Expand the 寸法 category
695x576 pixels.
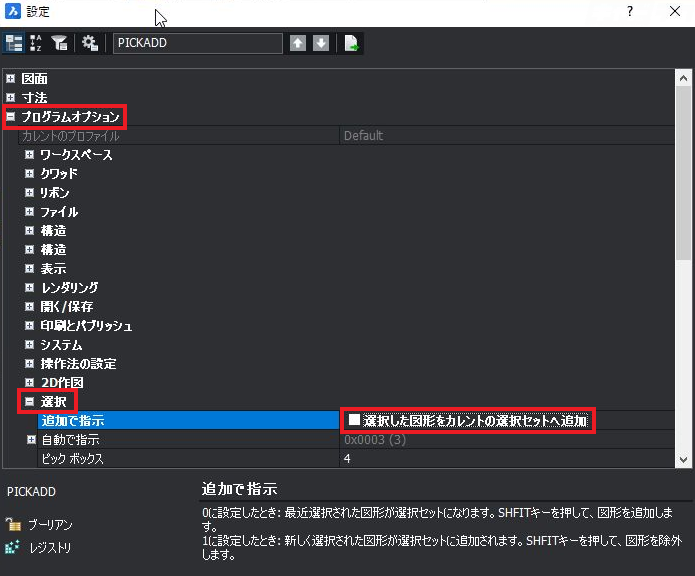click(10, 97)
